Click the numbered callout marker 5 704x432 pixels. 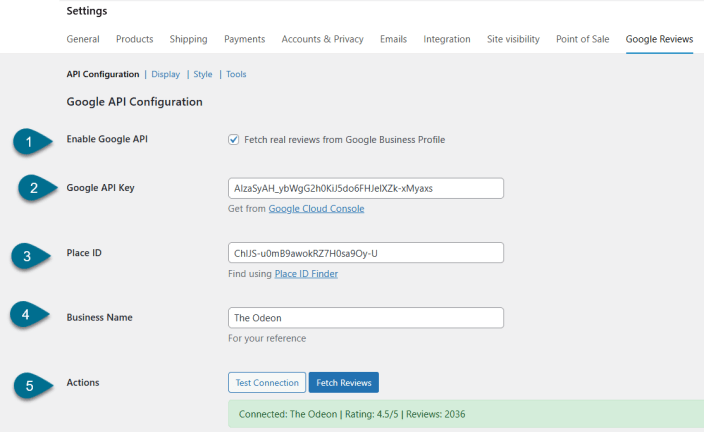tap(29, 385)
